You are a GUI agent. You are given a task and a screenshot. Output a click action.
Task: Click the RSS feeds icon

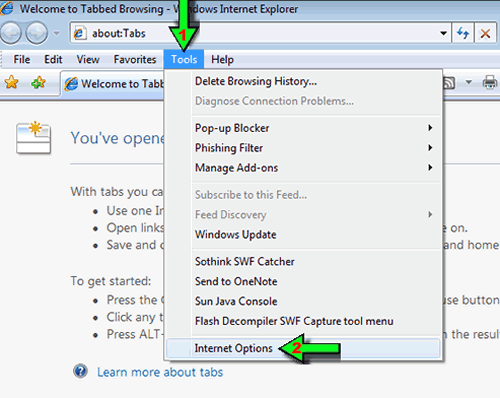coord(449,82)
